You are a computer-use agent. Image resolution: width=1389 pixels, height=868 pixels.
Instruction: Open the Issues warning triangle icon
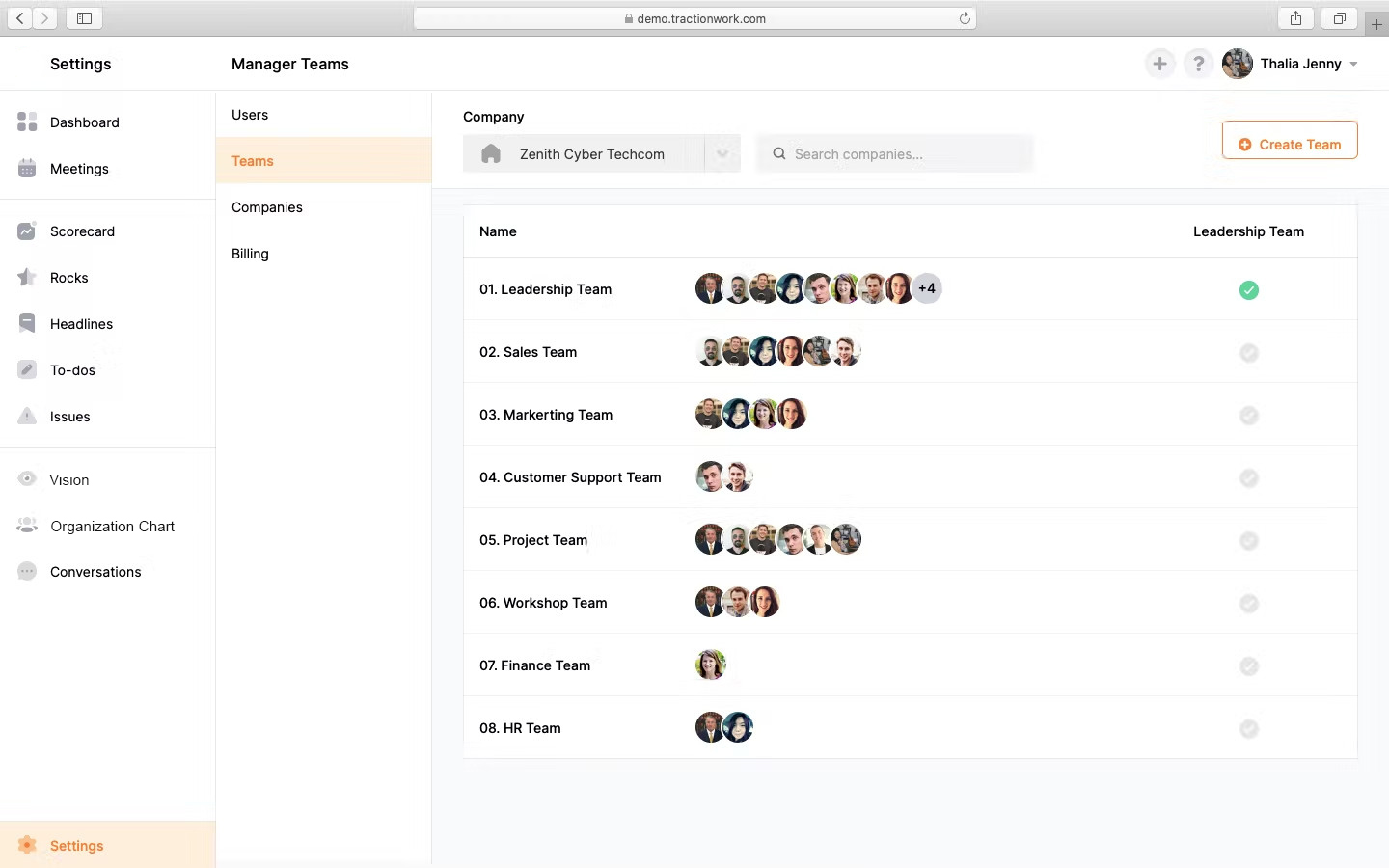click(x=27, y=416)
